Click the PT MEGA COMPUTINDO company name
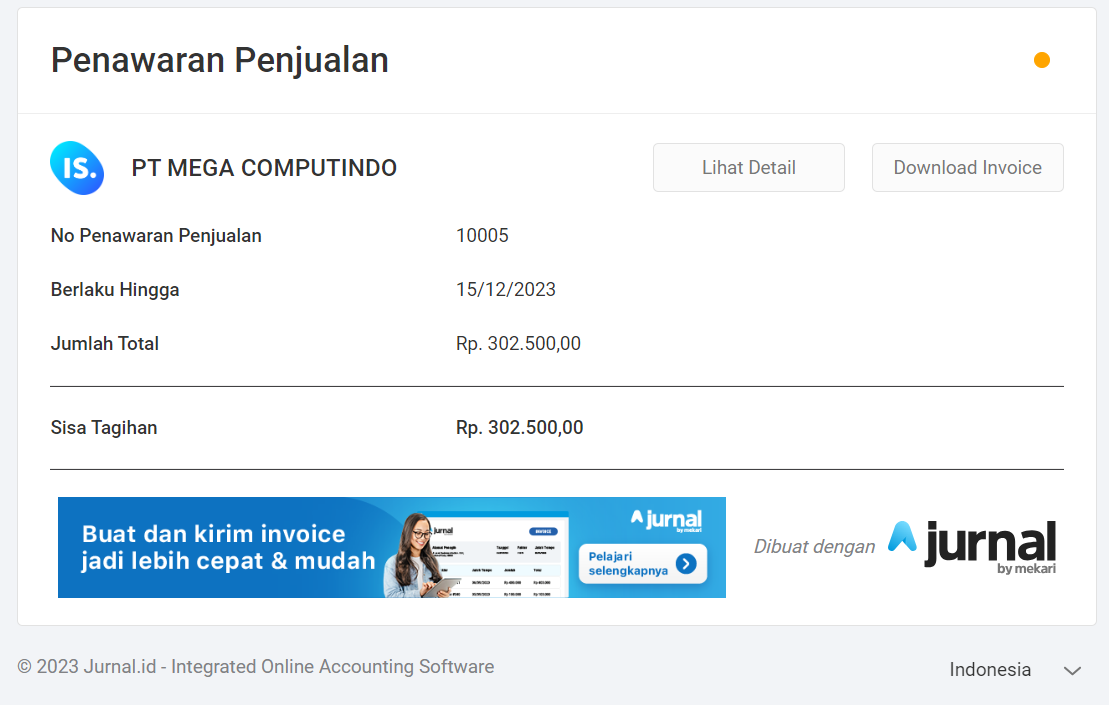This screenshot has height=705, width=1109. click(x=264, y=168)
